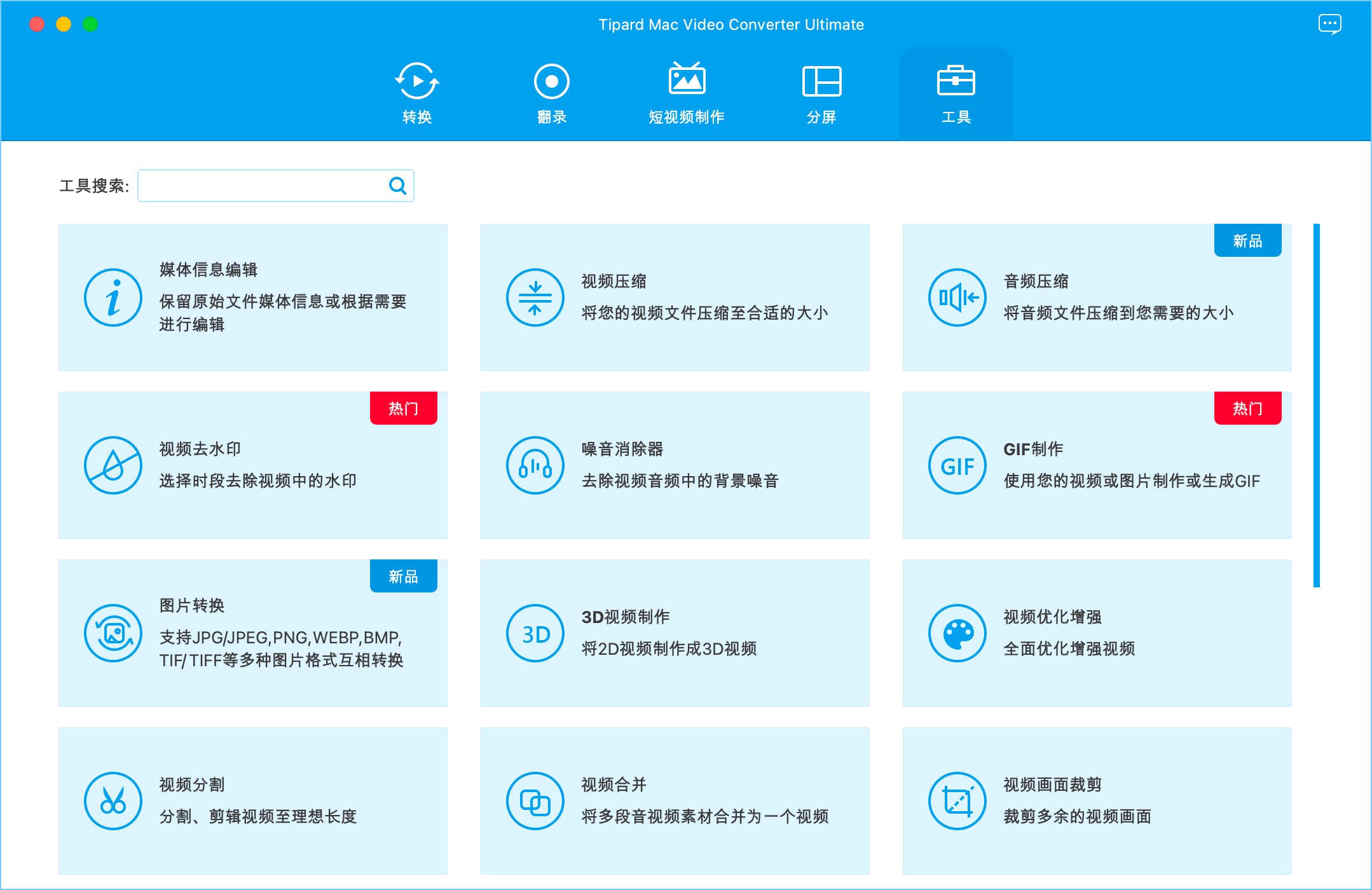This screenshot has width=1372, height=890.
Task: Click text 全面优化增强视频
Action: tap(1069, 648)
